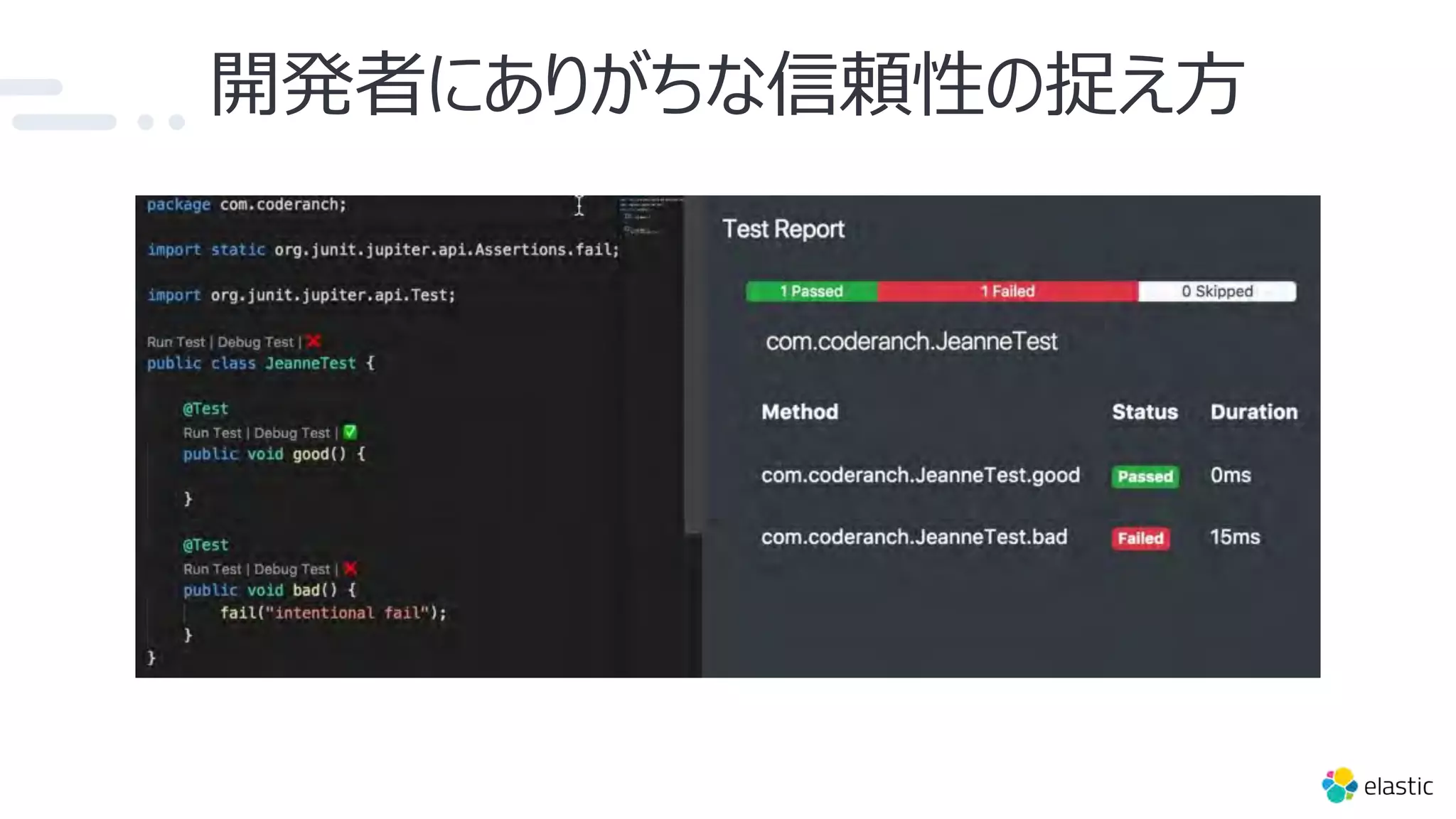
Task: Click the green Passed status badge
Action: 1145,476
